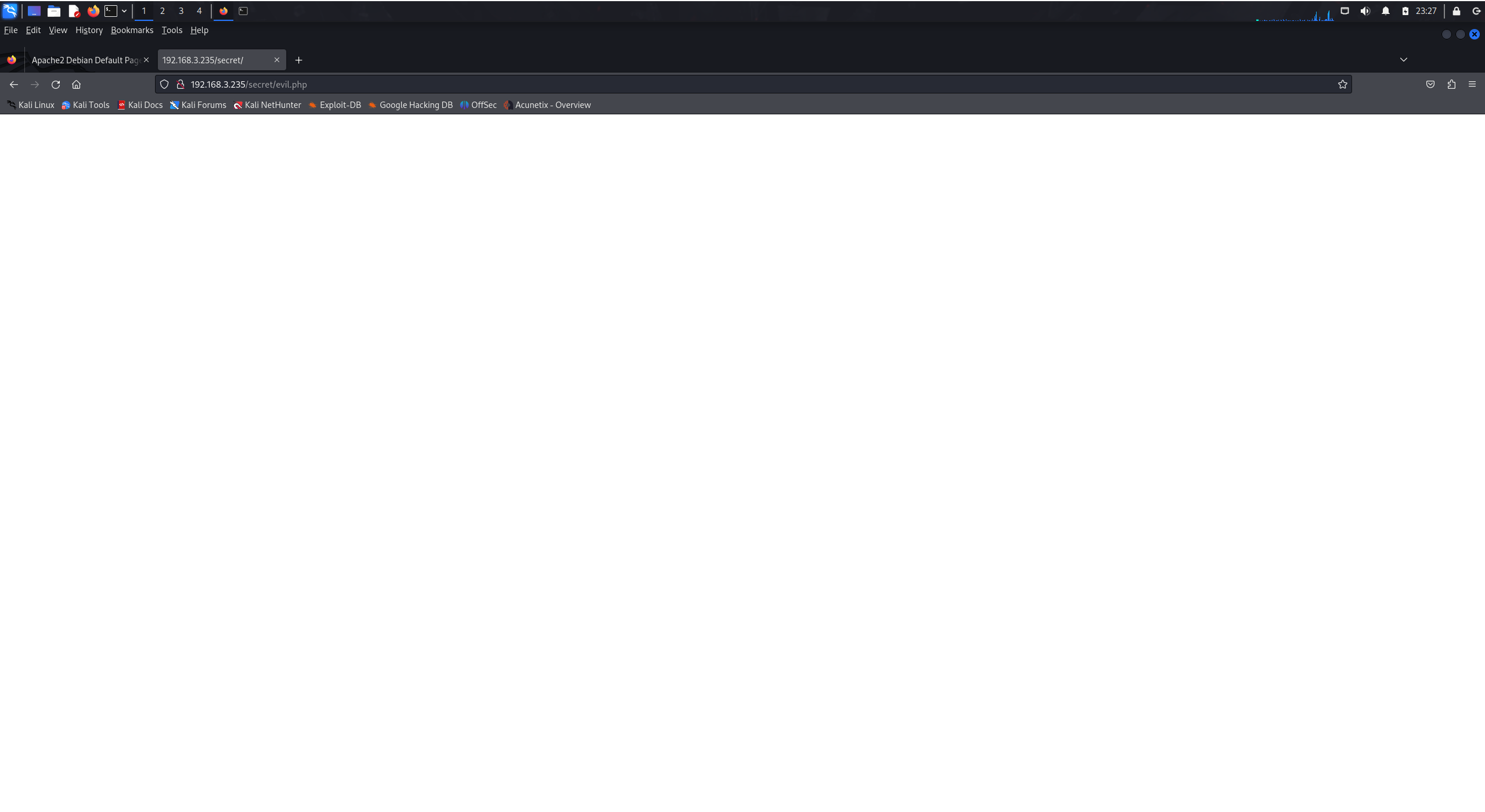
Task: Expand the terminal dropdown arrow in taskbar
Action: [x=124, y=10]
